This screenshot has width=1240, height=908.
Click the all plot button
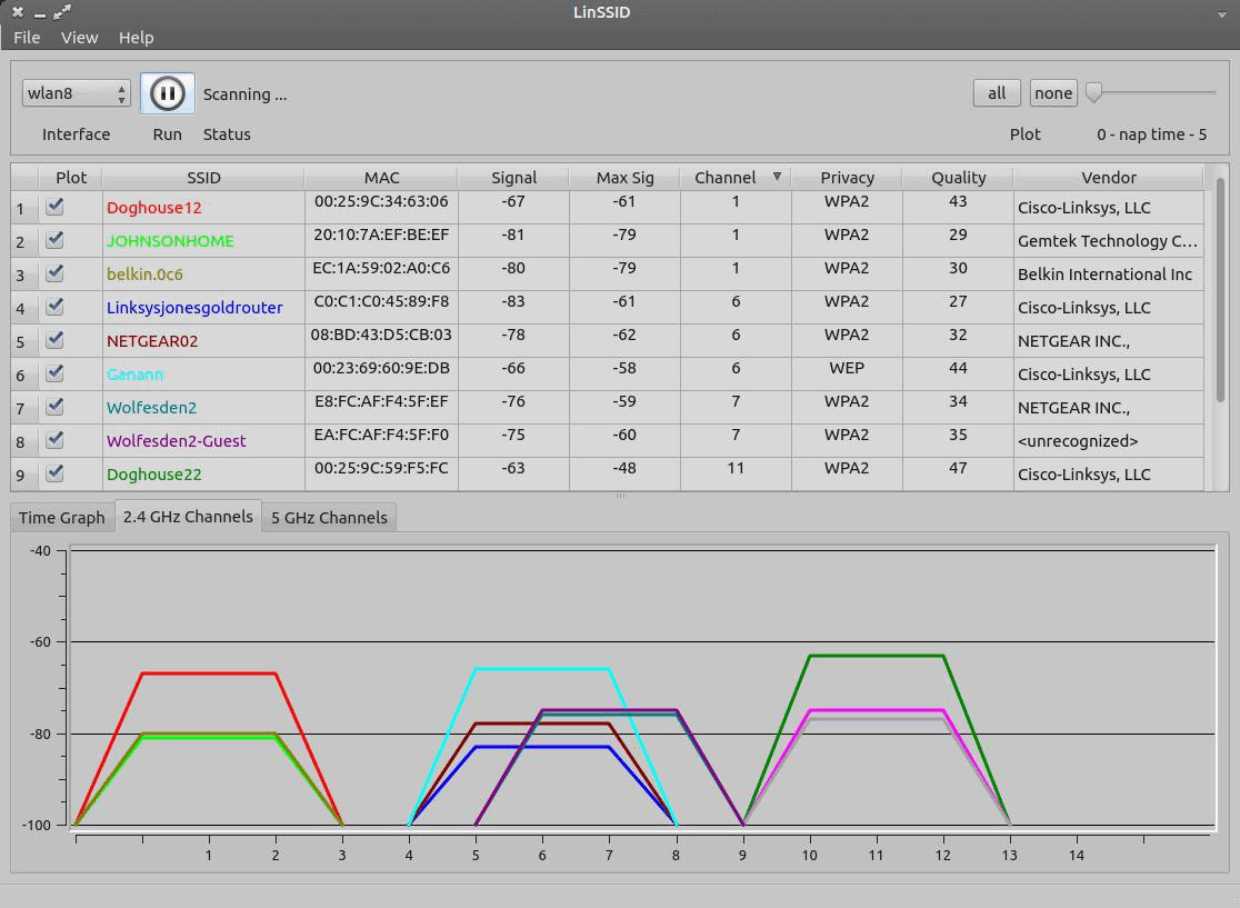click(x=996, y=92)
